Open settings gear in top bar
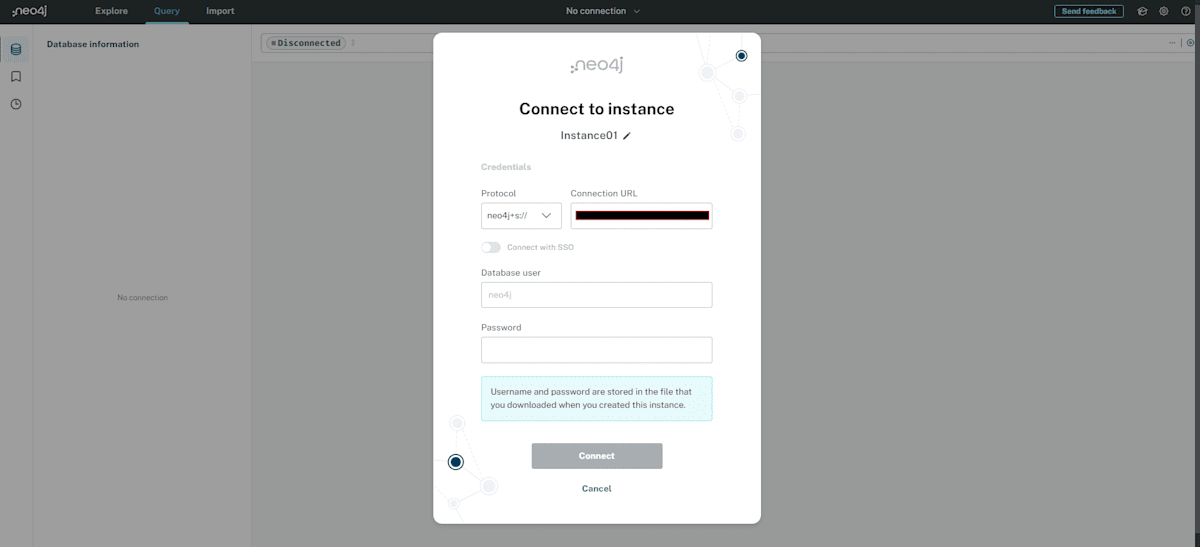1200x547 pixels. (x=1164, y=11)
